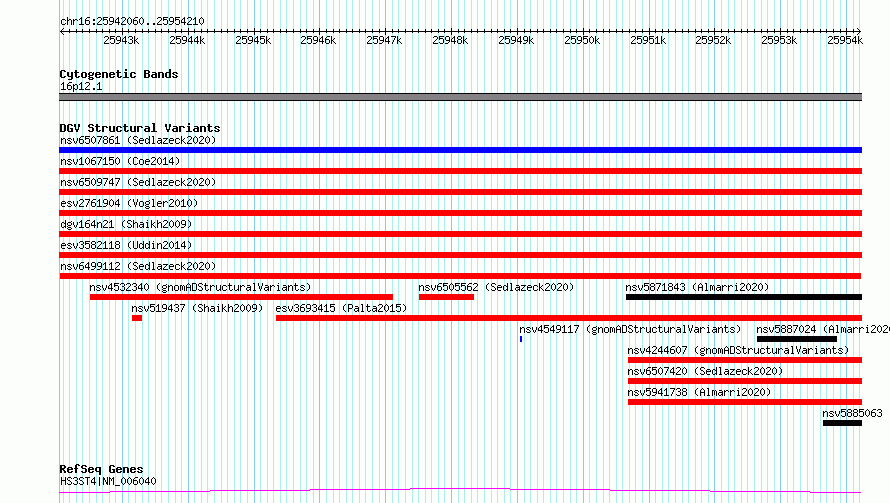This screenshot has width=890, height=503.
Task: Open nsv519437 (Shaikh2009) variant label
Action: tap(197, 308)
